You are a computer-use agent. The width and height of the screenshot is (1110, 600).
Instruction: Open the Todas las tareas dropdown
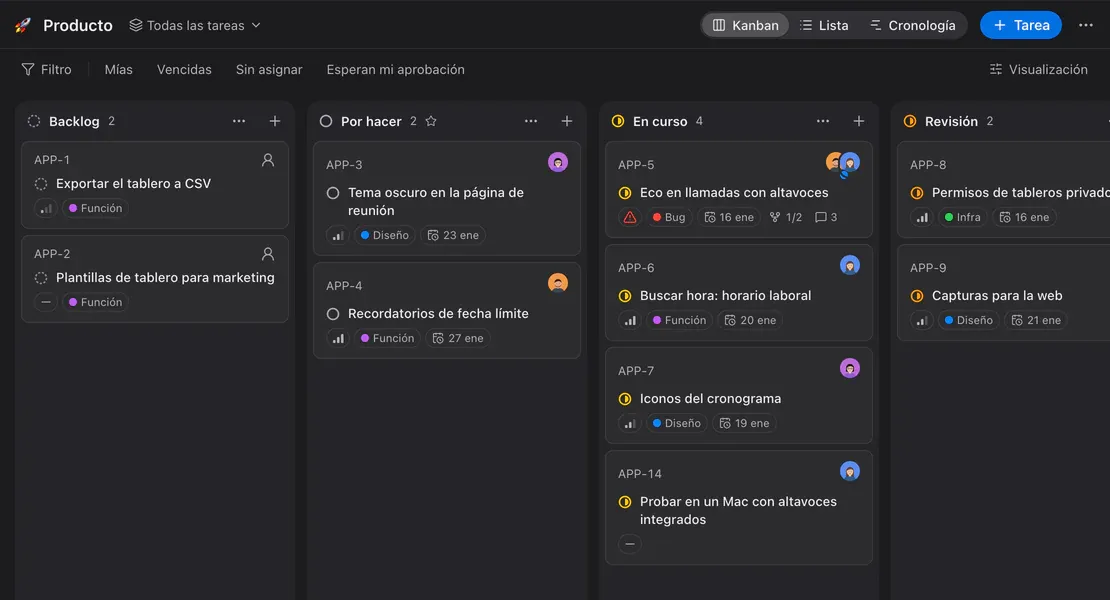[x=195, y=25]
